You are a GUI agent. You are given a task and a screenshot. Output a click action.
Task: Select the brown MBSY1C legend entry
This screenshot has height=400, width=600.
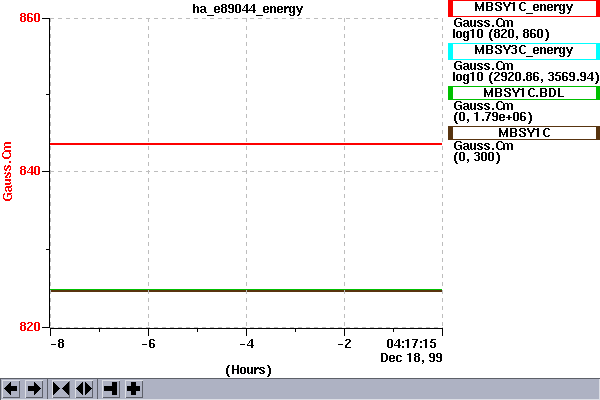pos(524,133)
